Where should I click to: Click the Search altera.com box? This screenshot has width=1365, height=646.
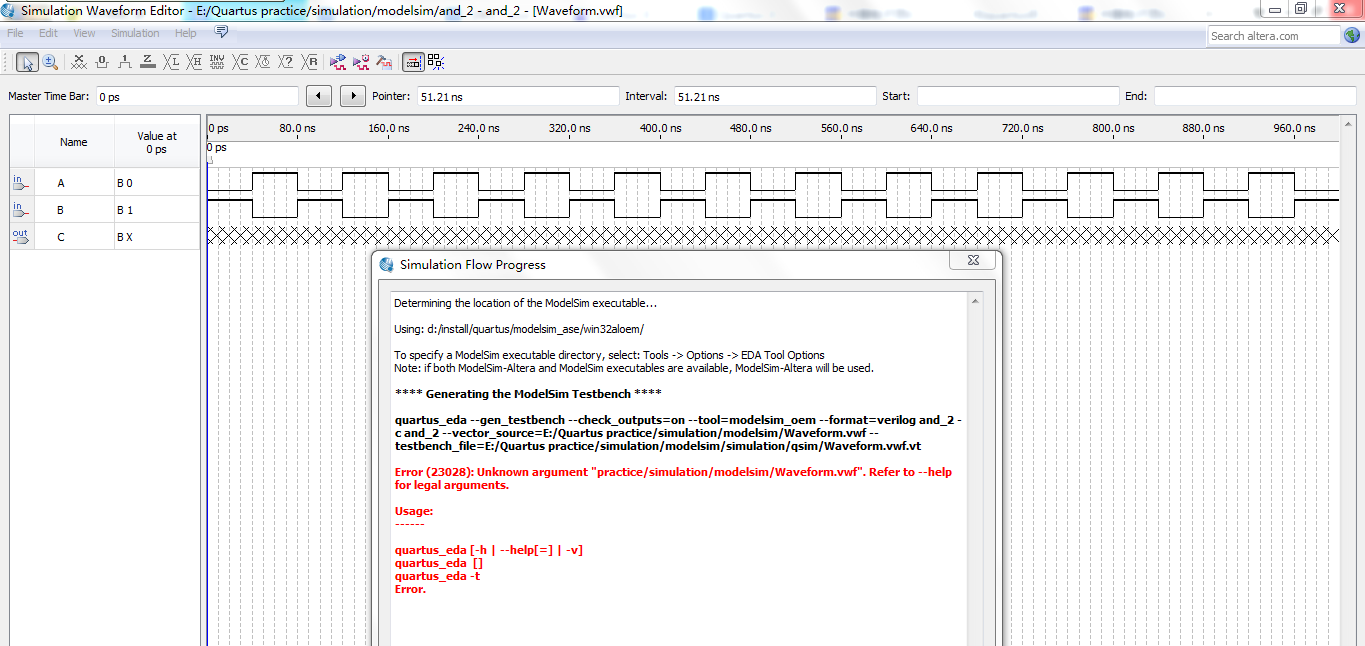1272,36
